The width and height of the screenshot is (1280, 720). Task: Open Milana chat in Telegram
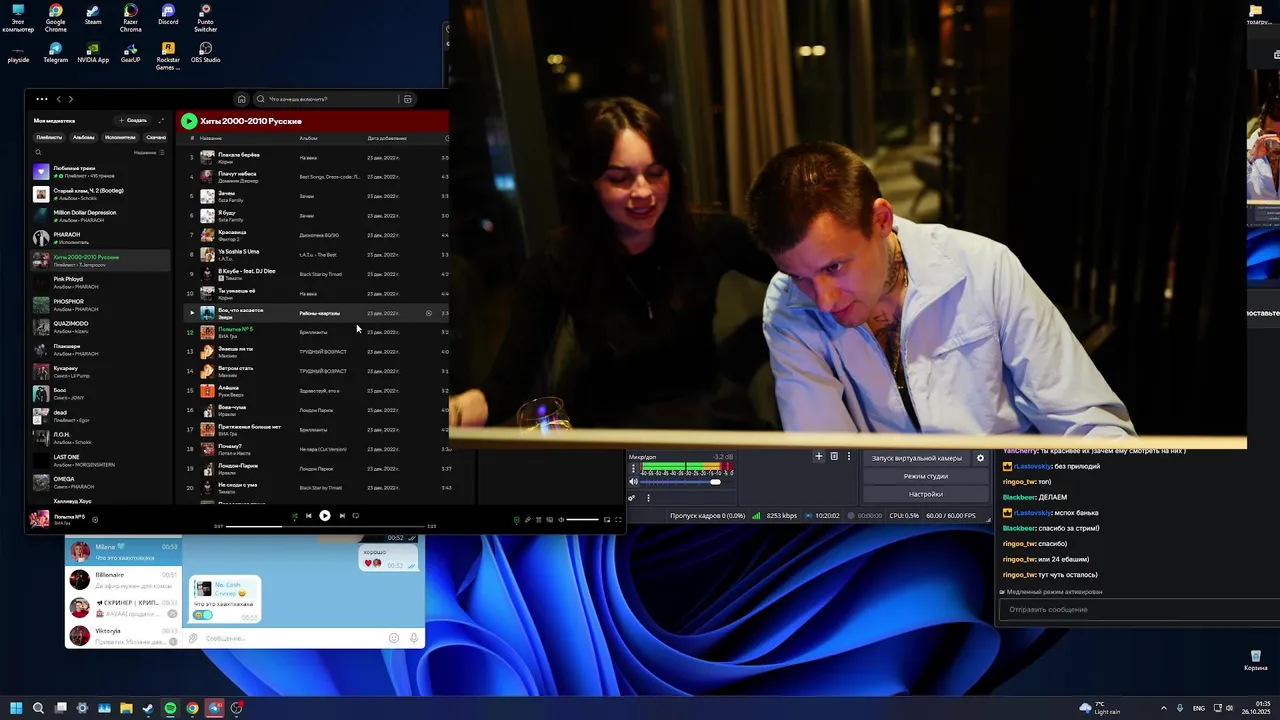point(123,552)
